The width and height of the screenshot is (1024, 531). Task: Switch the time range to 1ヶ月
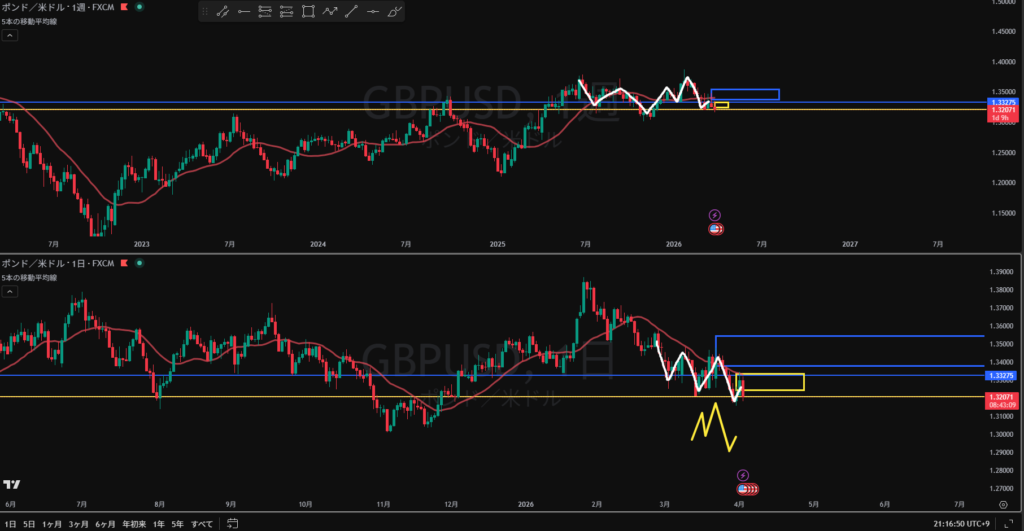(52, 523)
